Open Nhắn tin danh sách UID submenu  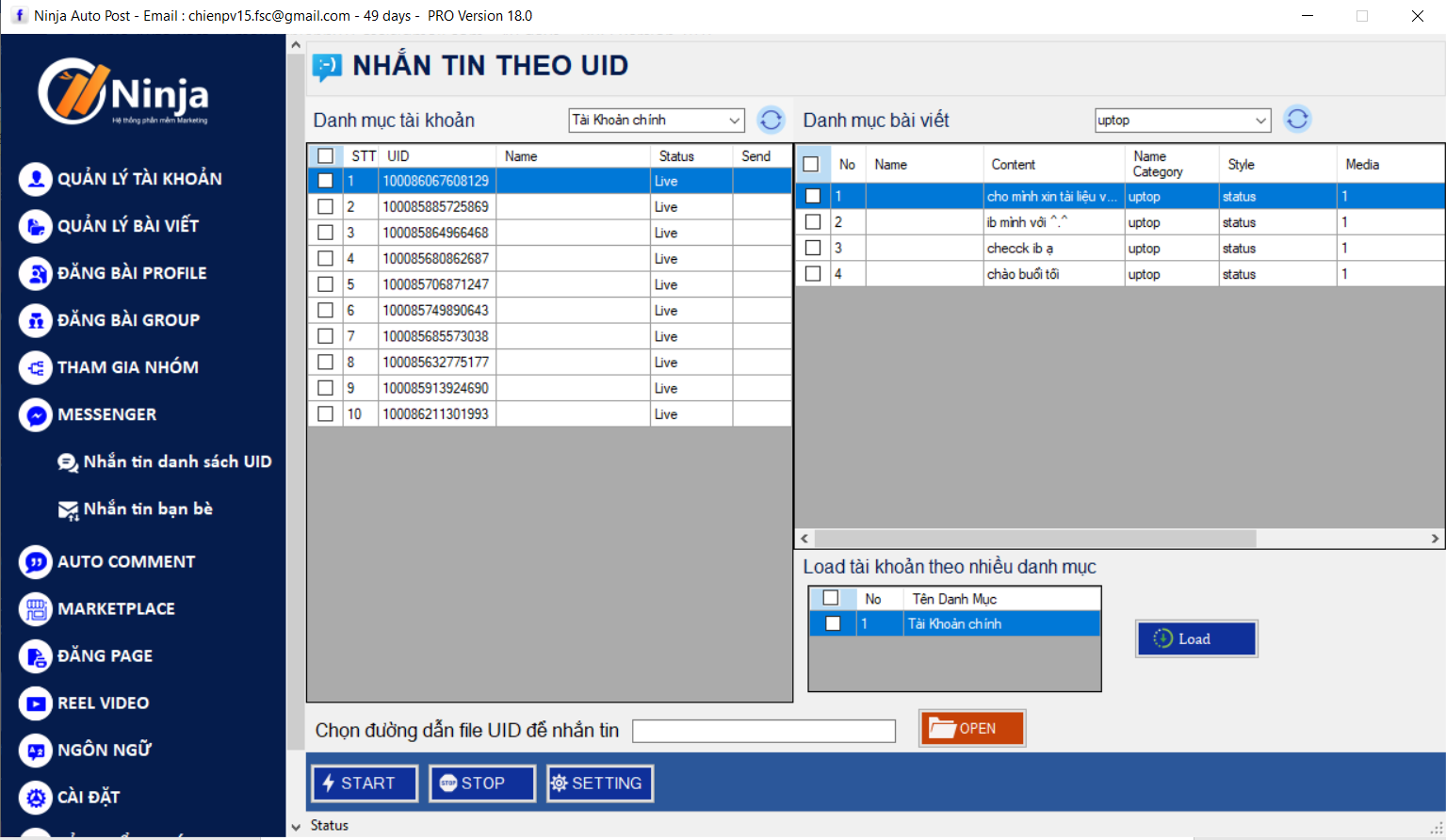click(177, 461)
